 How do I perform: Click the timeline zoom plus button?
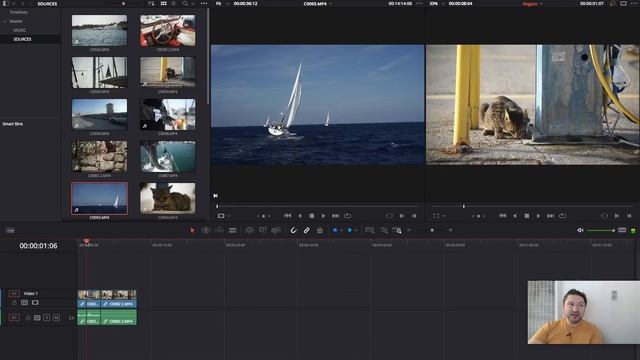(451, 230)
